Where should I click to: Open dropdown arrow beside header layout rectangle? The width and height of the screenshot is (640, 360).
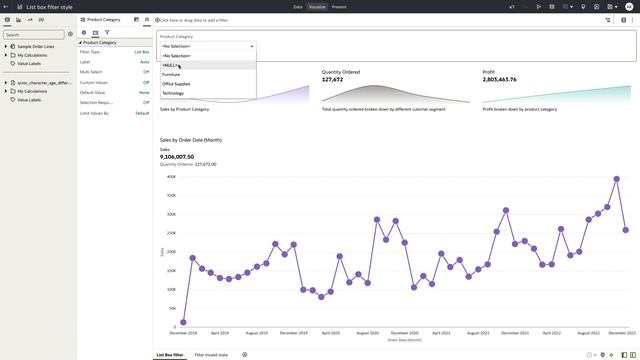click(571, 7)
